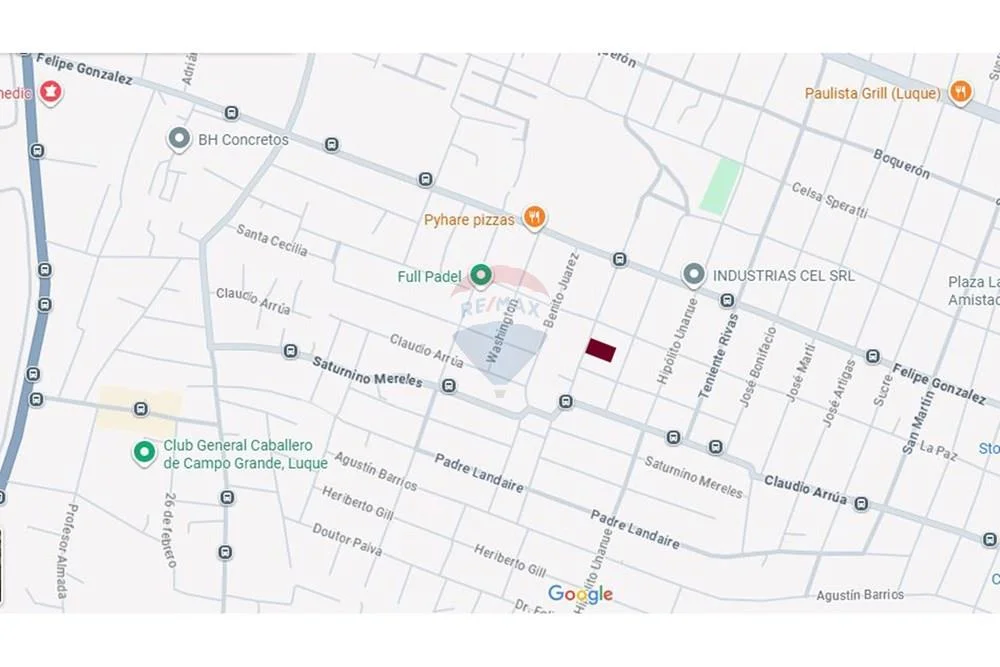1000x667 pixels.
Task: Open Club General Caballero green marker
Action: [x=144, y=453]
